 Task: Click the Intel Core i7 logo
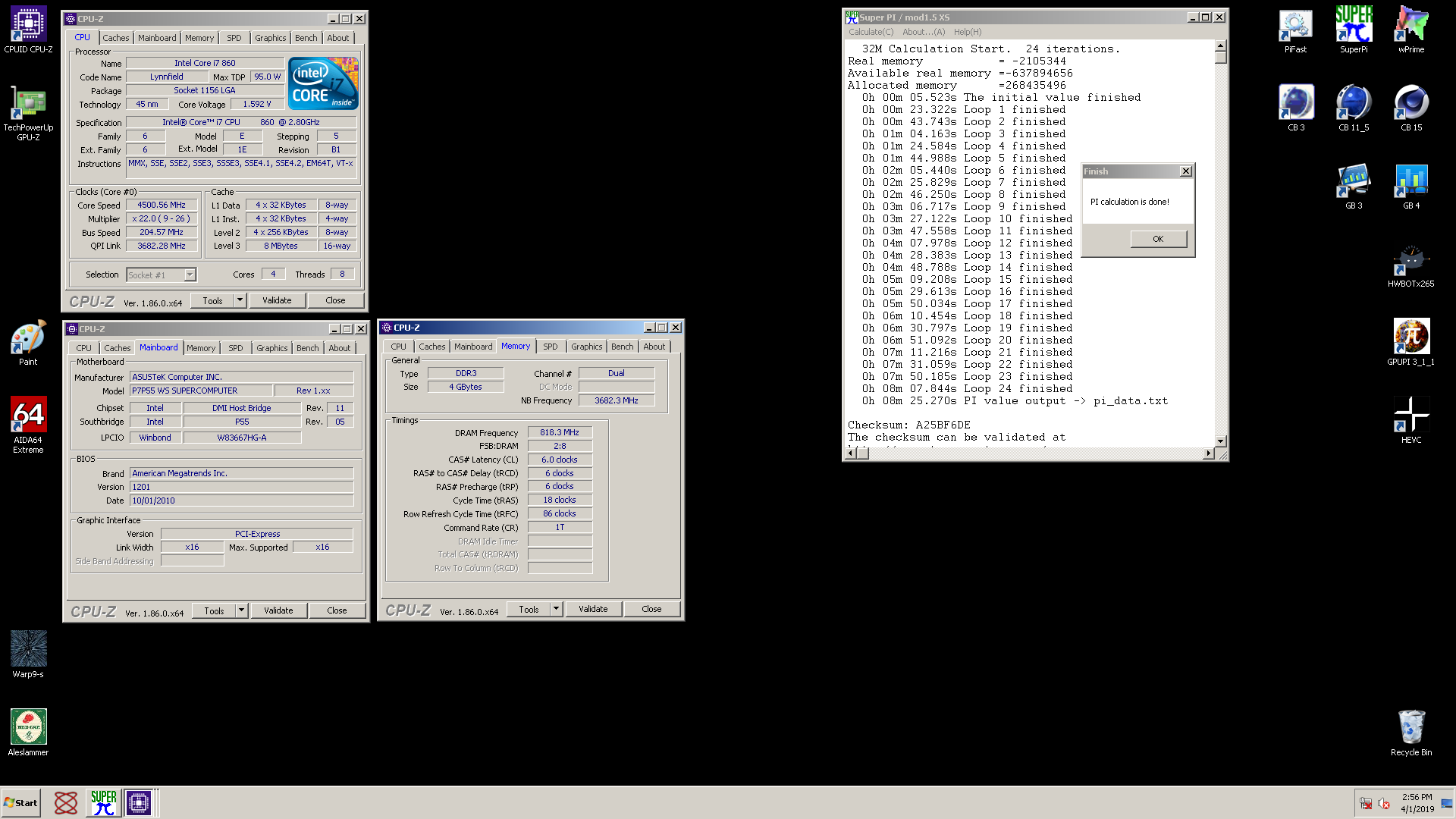point(323,83)
